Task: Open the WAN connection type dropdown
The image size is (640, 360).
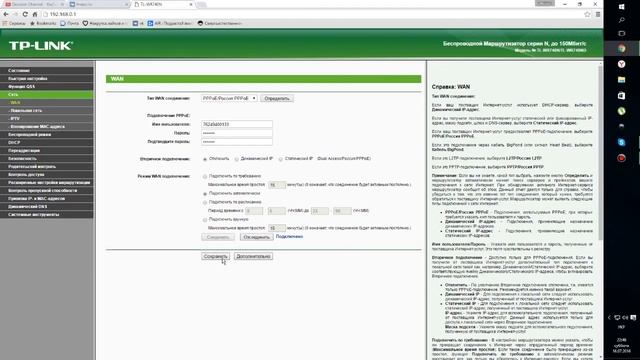Action: coord(229,98)
